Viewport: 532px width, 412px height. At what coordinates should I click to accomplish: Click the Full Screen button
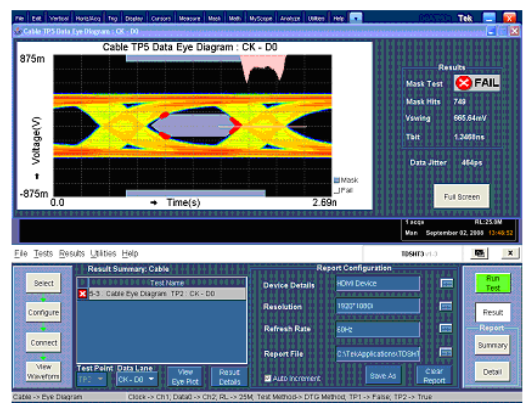461,196
